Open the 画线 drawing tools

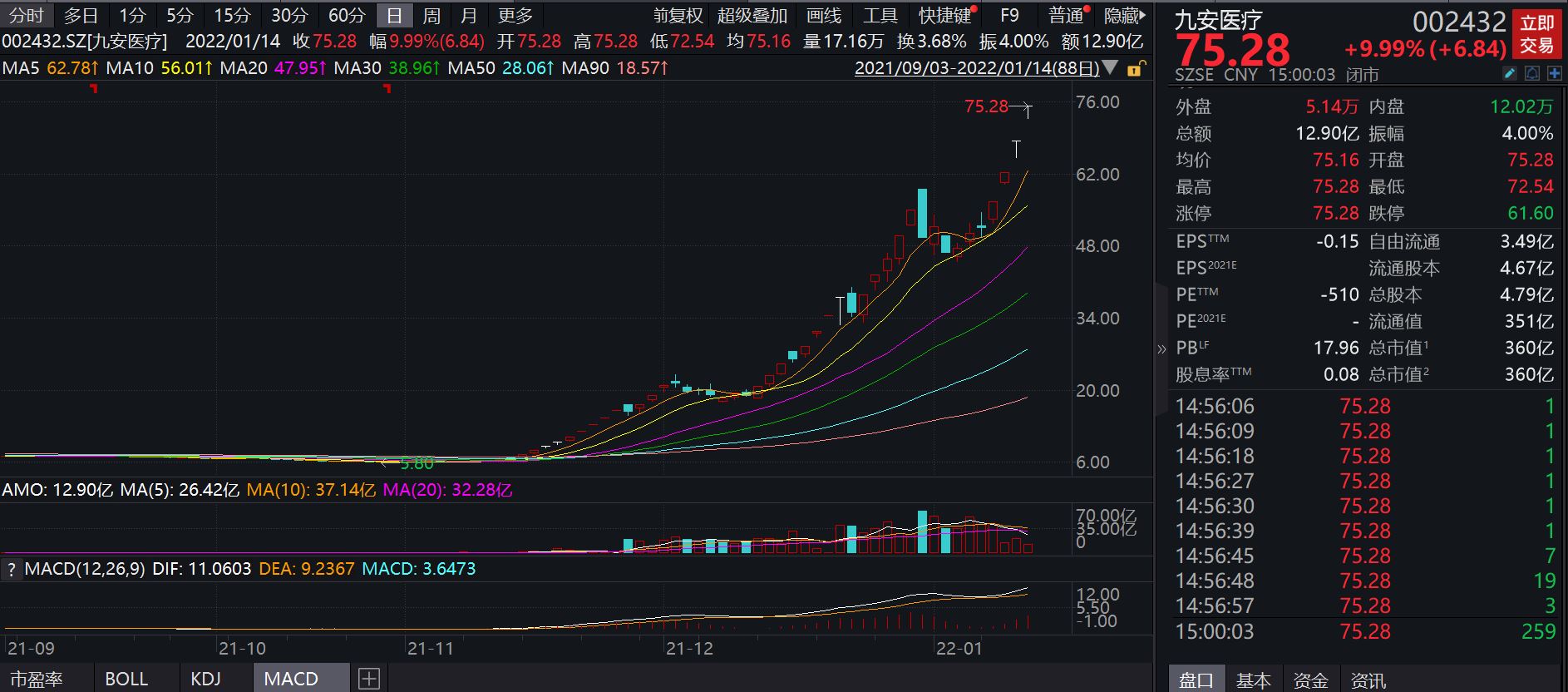(824, 16)
